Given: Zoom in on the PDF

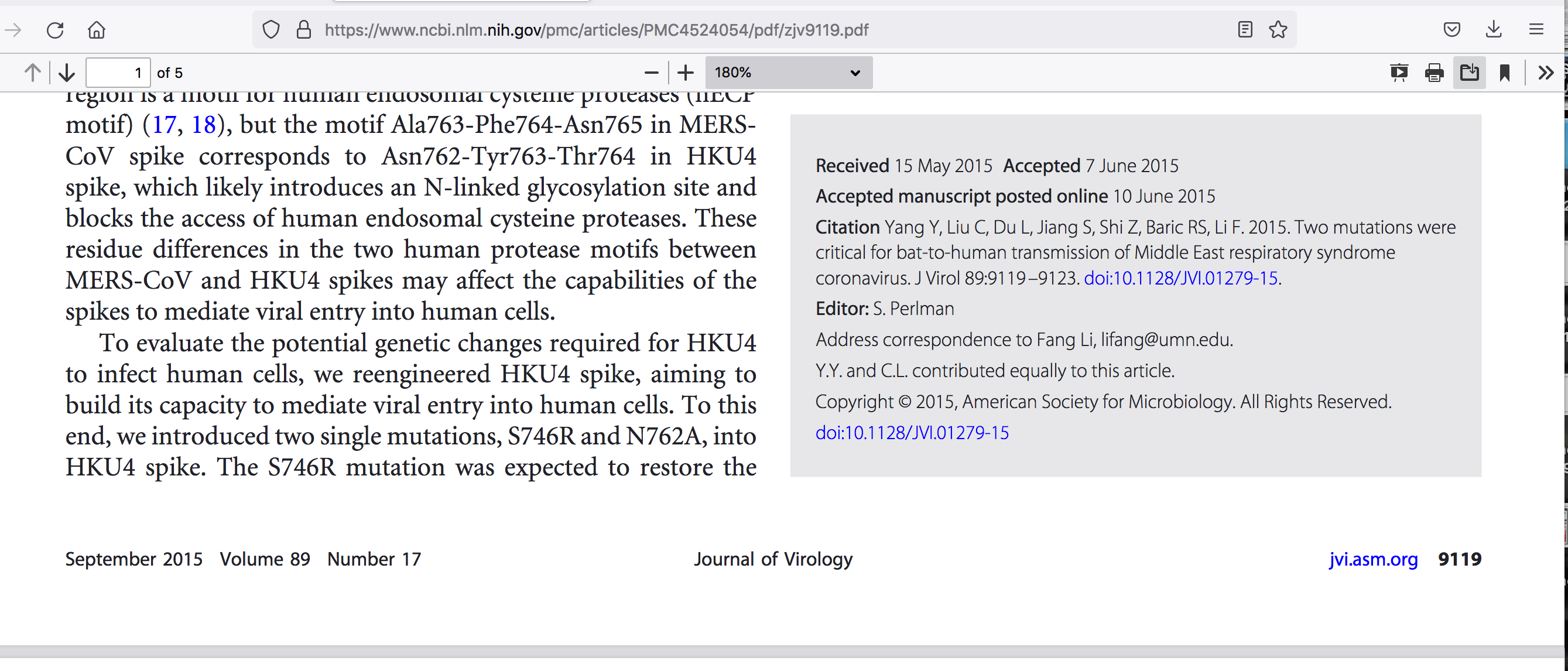Looking at the screenshot, I should point(686,73).
